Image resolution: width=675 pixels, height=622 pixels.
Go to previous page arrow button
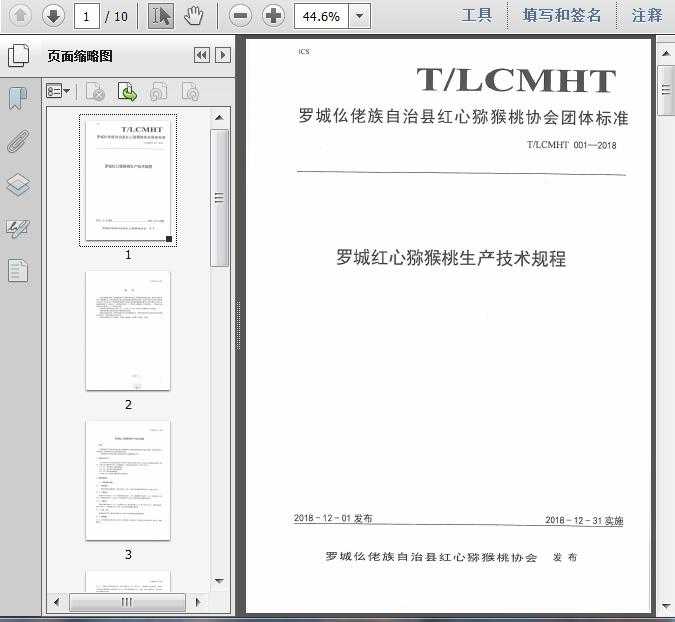pos(20,16)
